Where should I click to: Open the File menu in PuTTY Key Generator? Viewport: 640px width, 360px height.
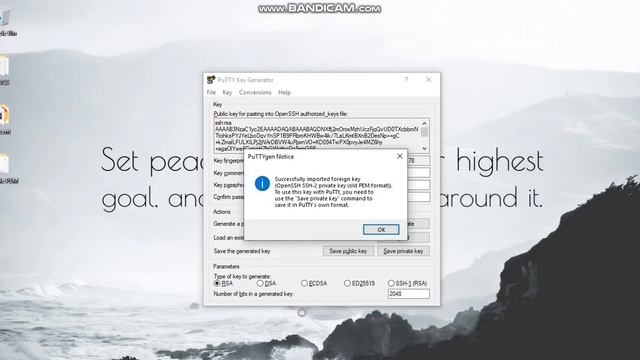click(x=211, y=93)
